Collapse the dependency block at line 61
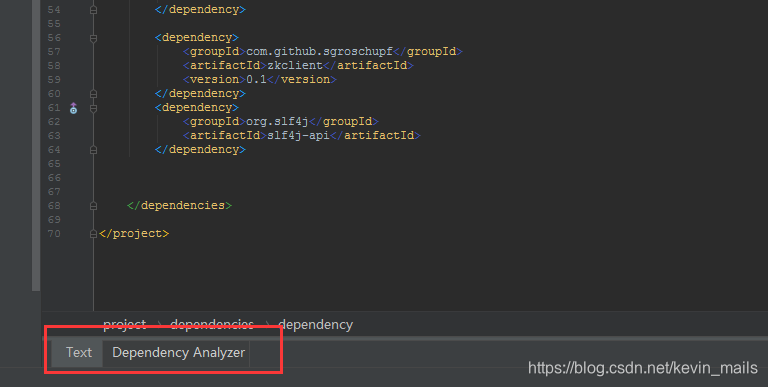Image resolution: width=768 pixels, height=387 pixels. point(93,108)
